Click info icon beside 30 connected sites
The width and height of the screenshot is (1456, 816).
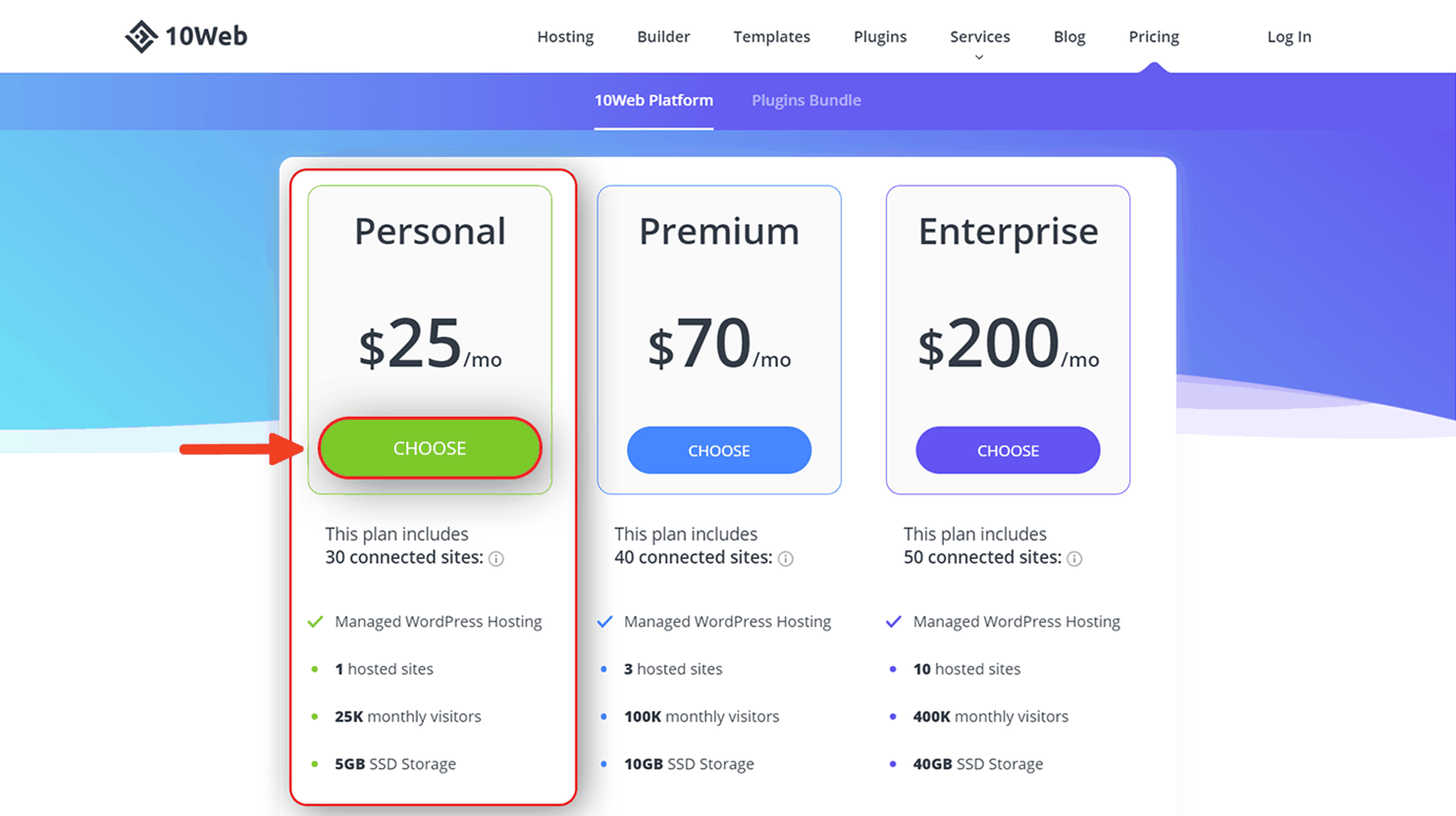pos(496,559)
